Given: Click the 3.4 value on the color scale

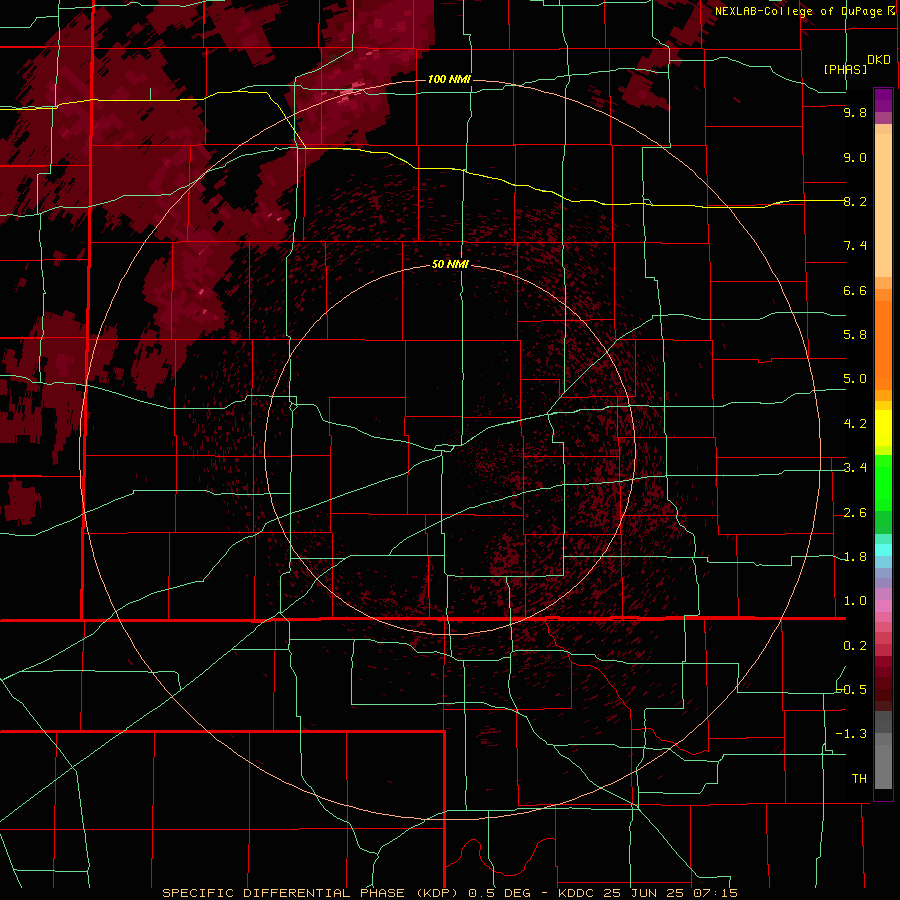Looking at the screenshot, I should tap(855, 468).
